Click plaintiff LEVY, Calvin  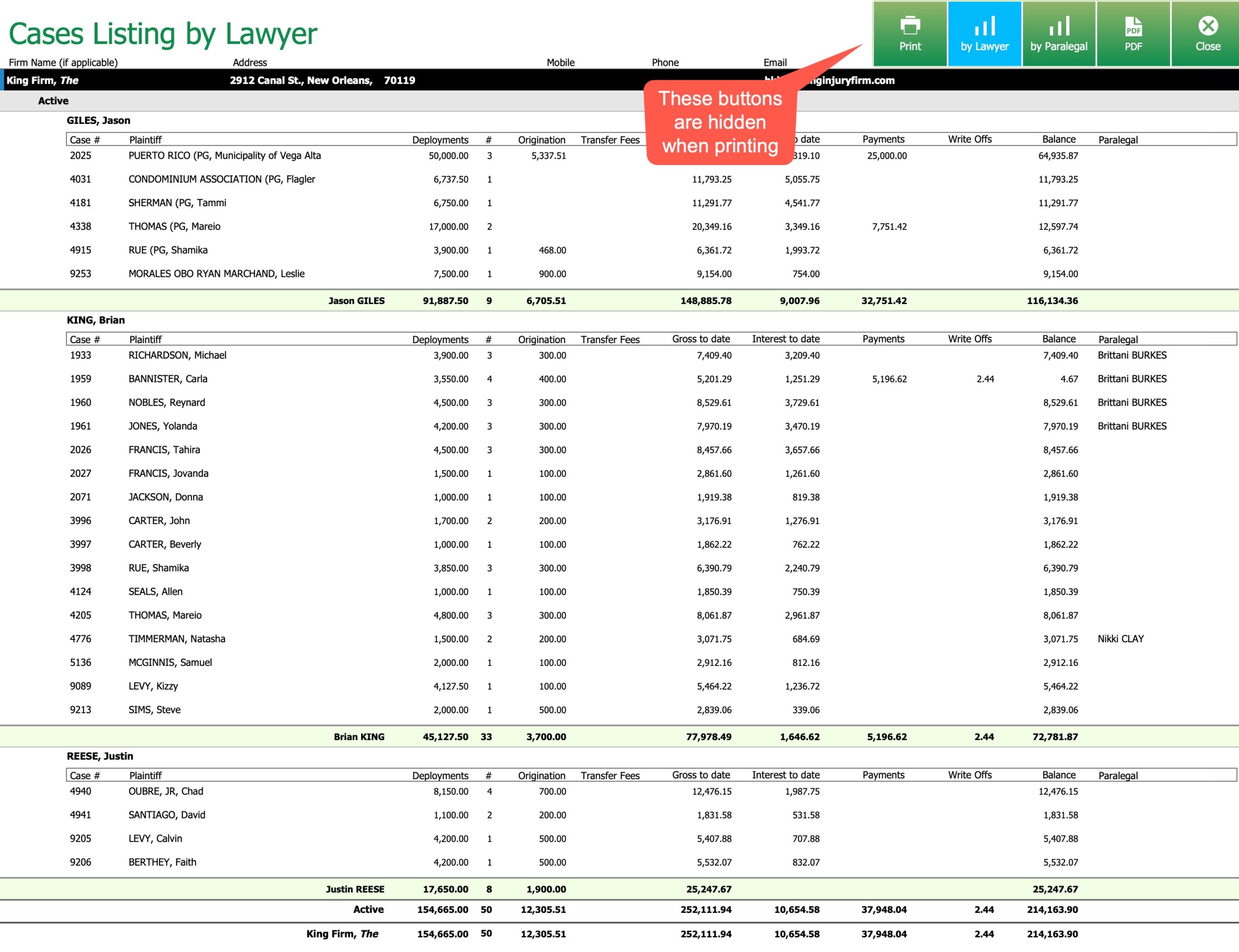coord(155,839)
